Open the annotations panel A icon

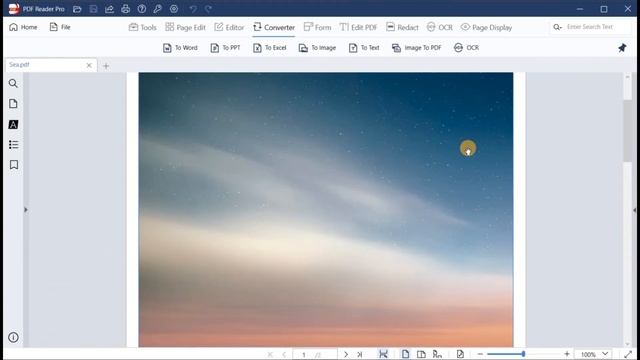[13, 124]
